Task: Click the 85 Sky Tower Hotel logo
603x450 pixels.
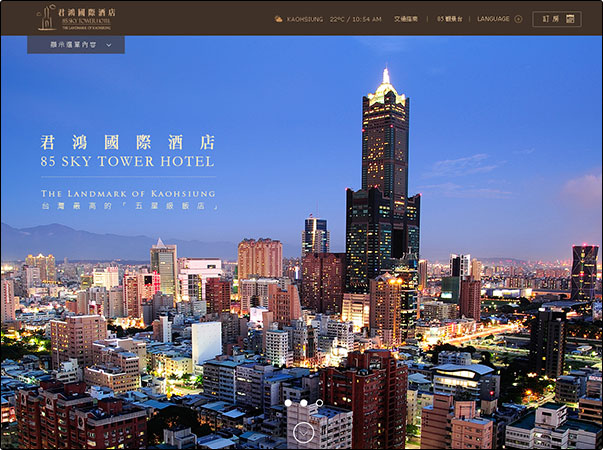Action: point(76,17)
